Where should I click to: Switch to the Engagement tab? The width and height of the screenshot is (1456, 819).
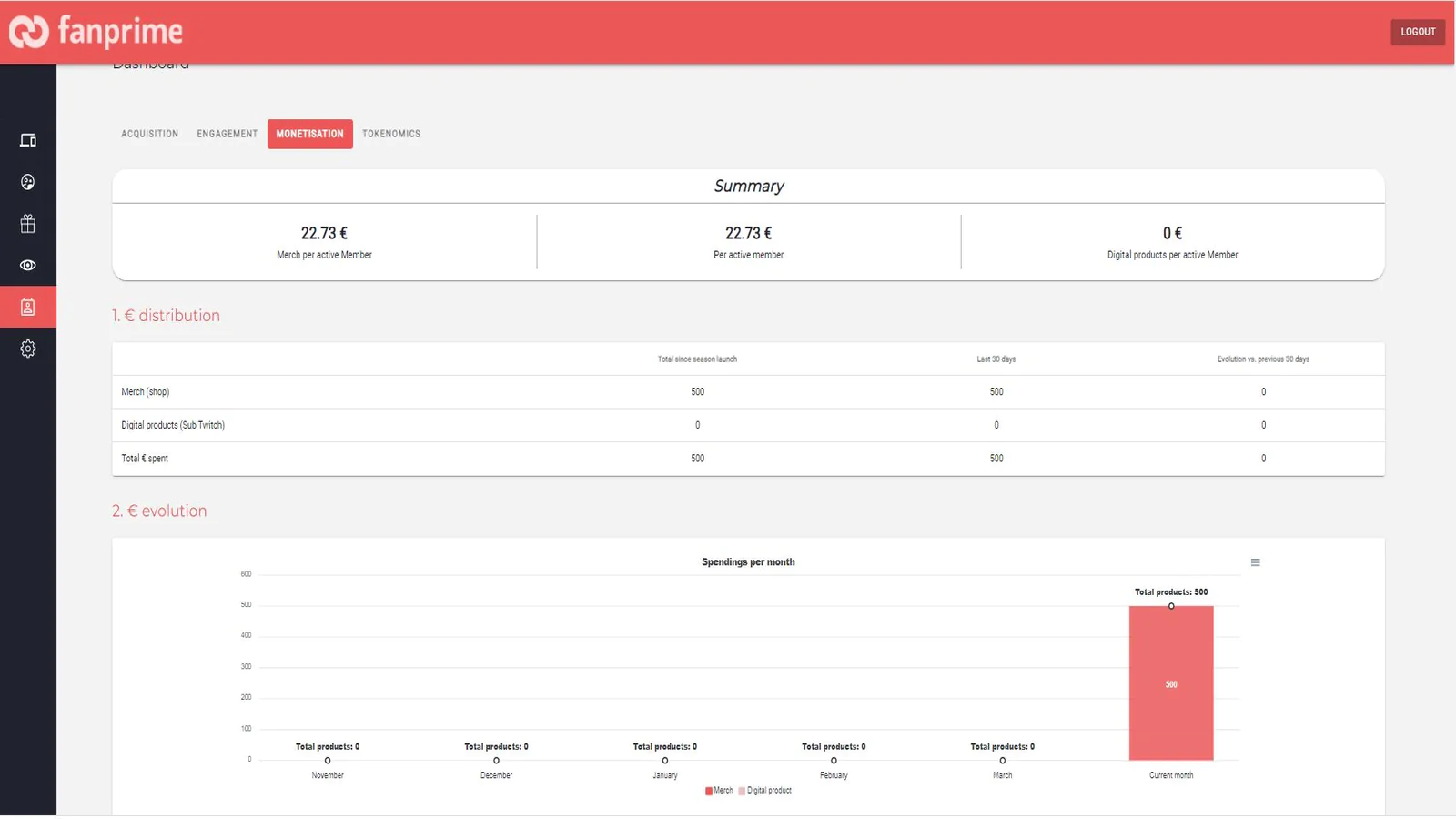[227, 134]
